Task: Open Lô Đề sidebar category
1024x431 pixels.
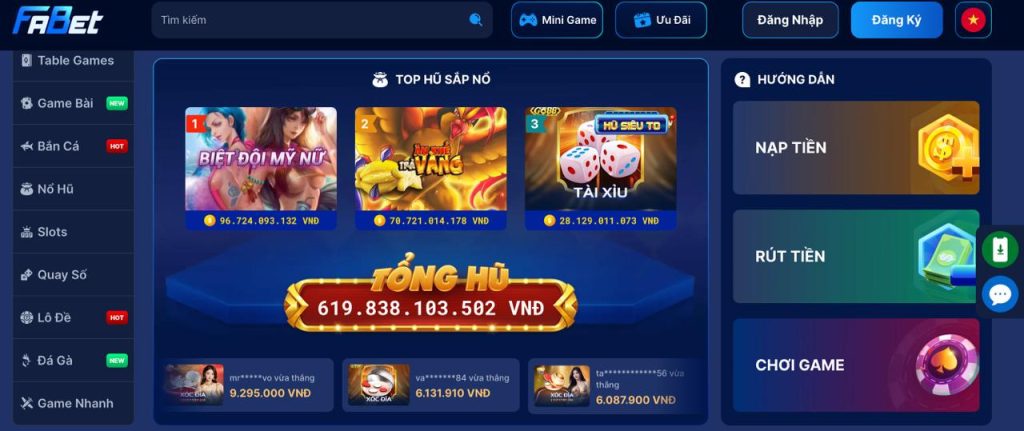Action: point(73,317)
